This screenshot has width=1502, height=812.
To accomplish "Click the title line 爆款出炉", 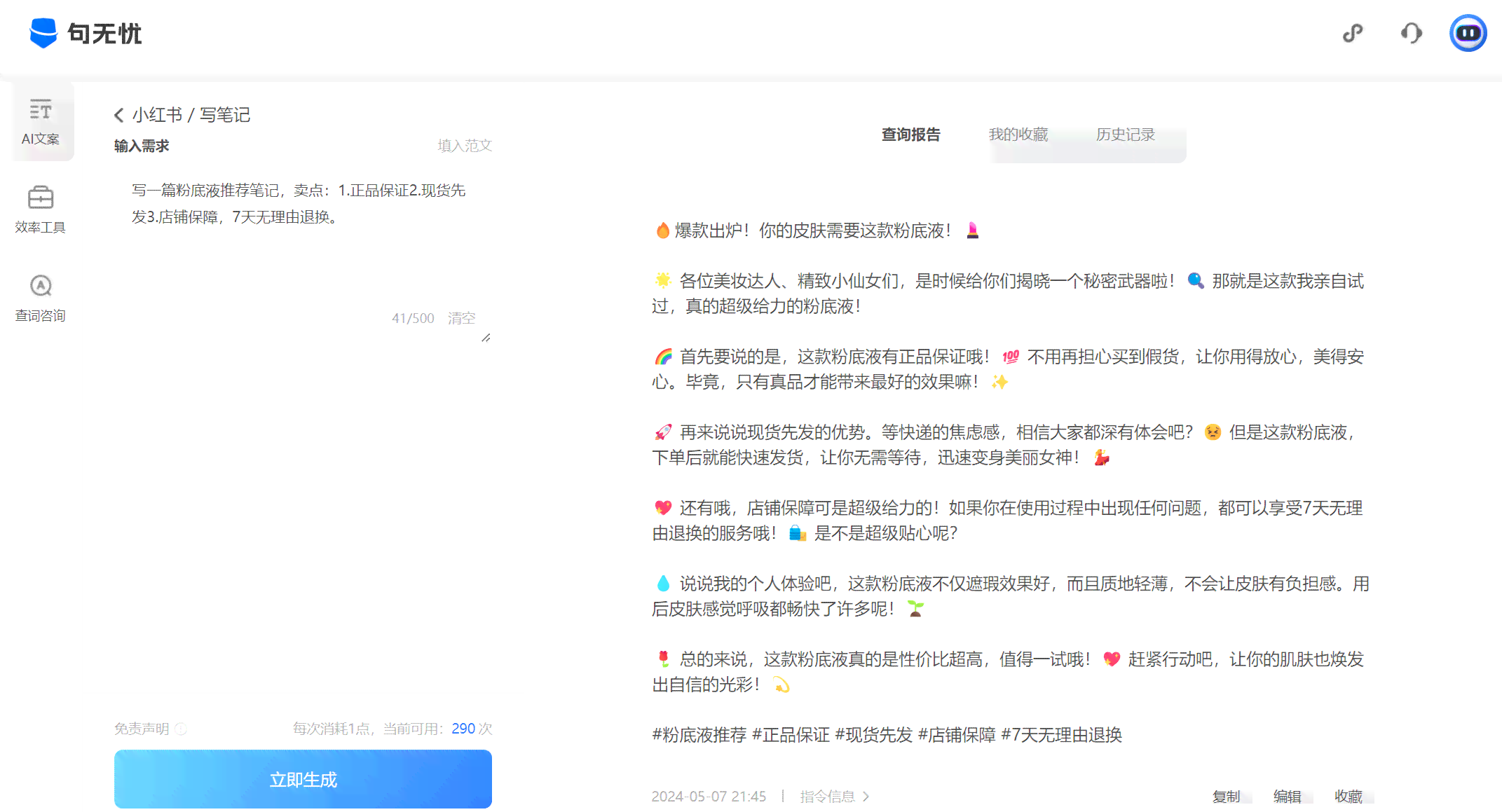I will 816,230.
